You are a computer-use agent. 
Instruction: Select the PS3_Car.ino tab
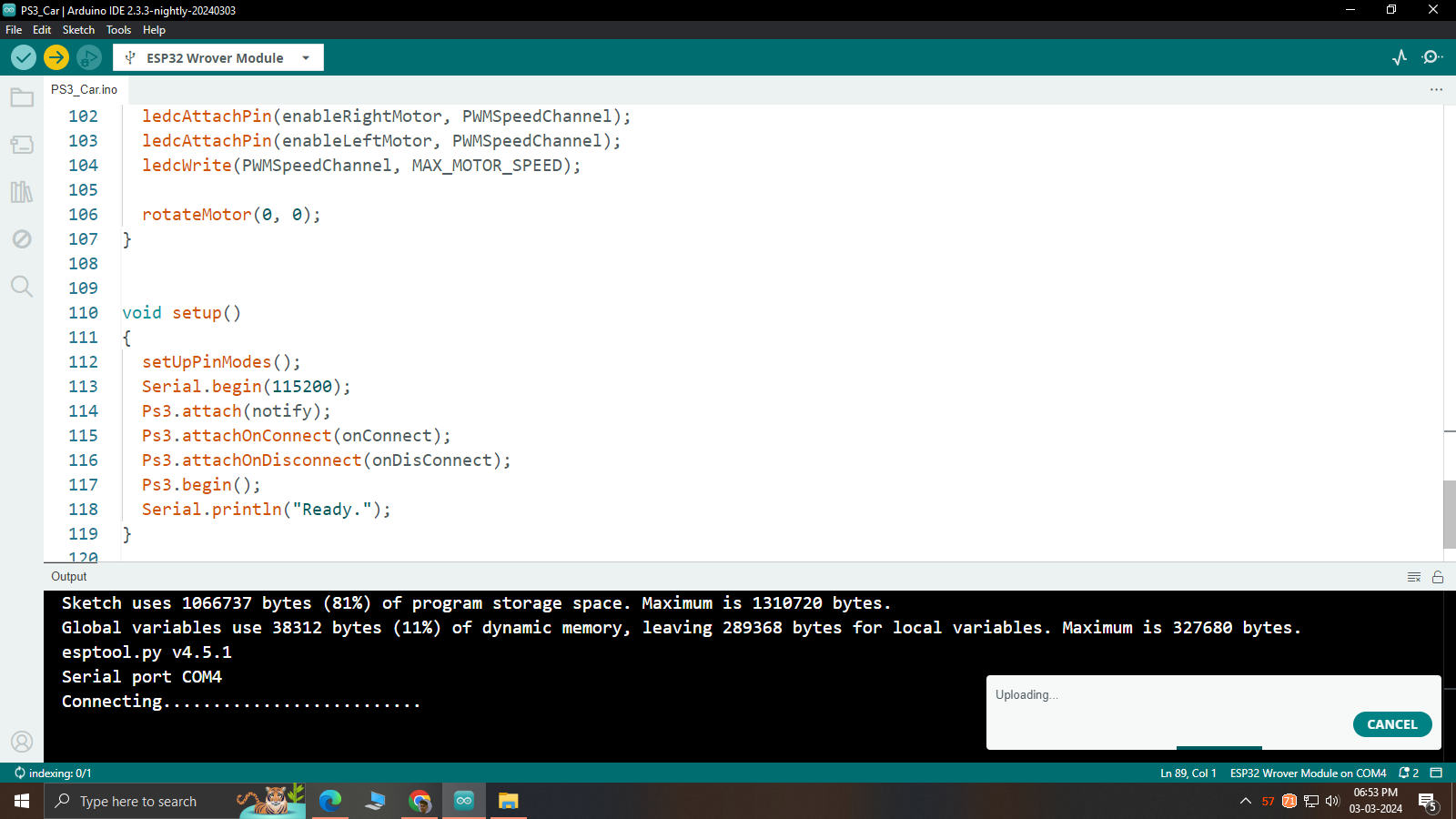85,89
